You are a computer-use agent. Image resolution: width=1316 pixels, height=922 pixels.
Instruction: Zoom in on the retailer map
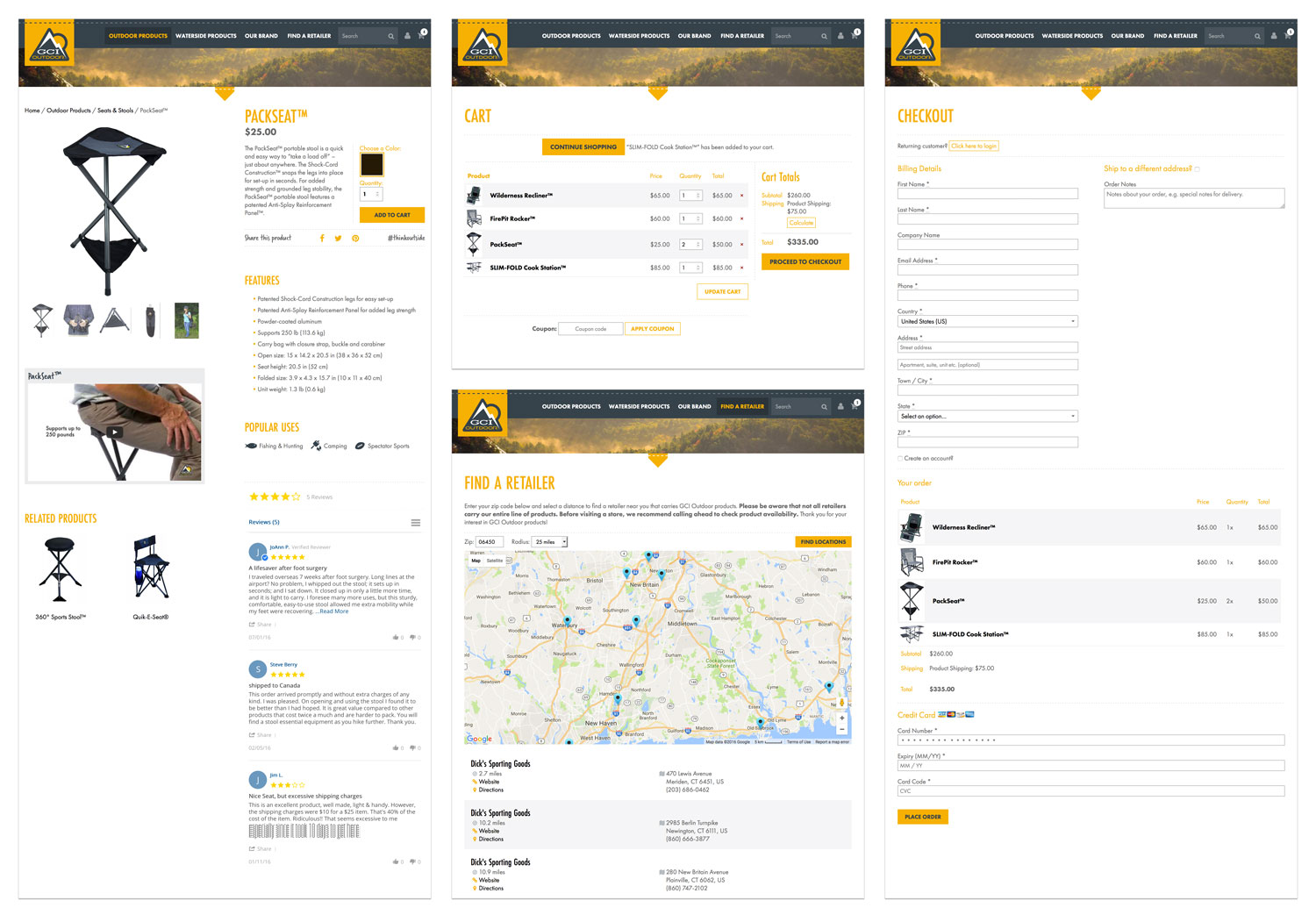point(842,718)
